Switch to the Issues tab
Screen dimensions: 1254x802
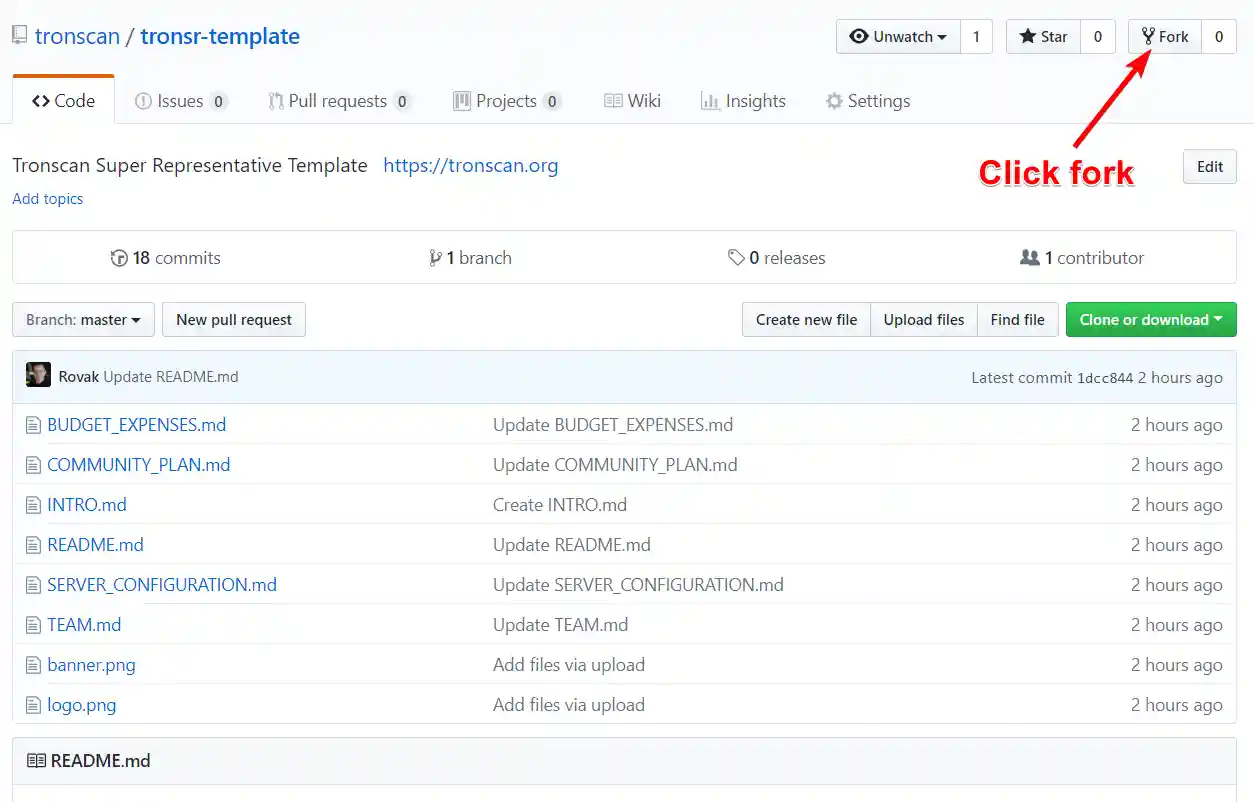click(180, 101)
